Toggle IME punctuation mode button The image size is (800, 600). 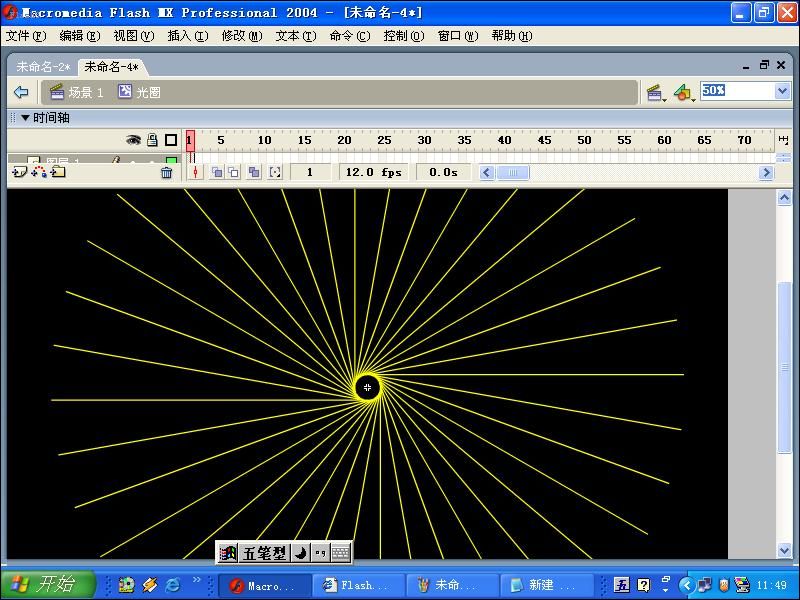[320, 553]
